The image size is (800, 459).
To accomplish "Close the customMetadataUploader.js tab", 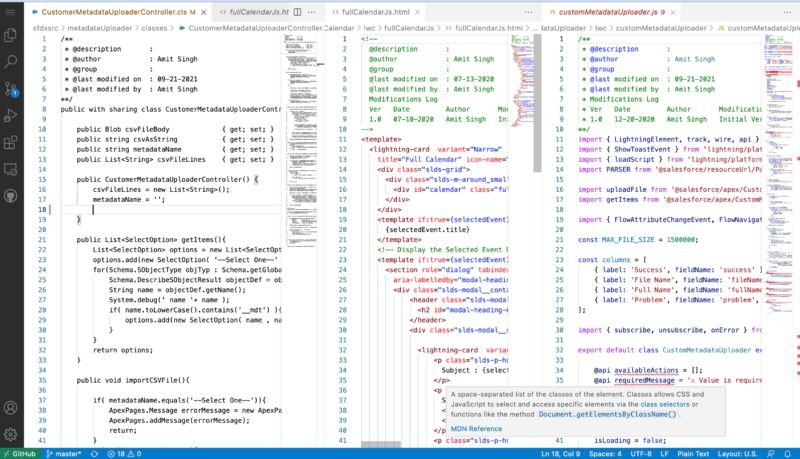I will tap(672, 12).
